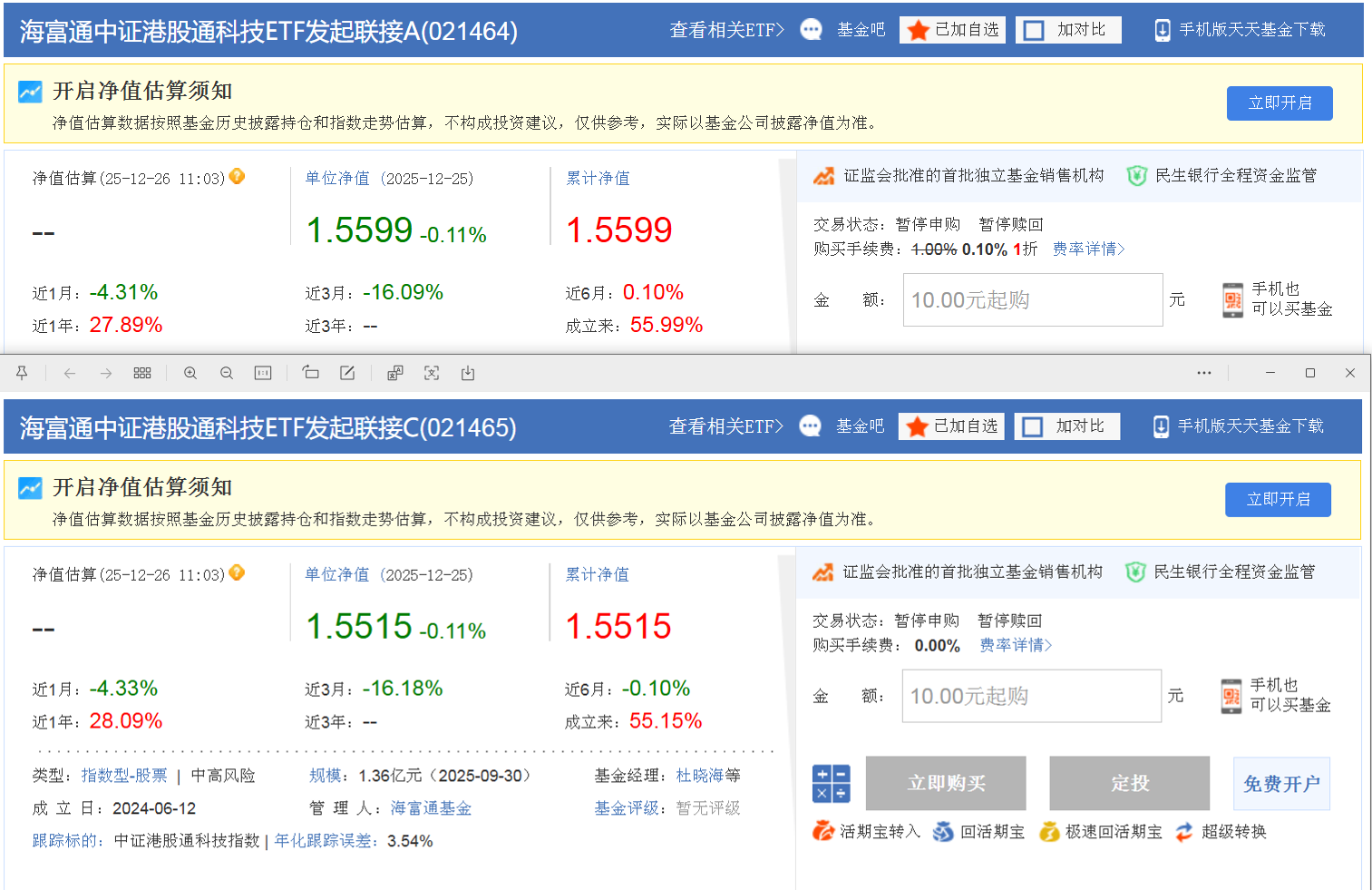Open the 累计净值 link in fund C
1372x890 pixels.
click(x=597, y=575)
